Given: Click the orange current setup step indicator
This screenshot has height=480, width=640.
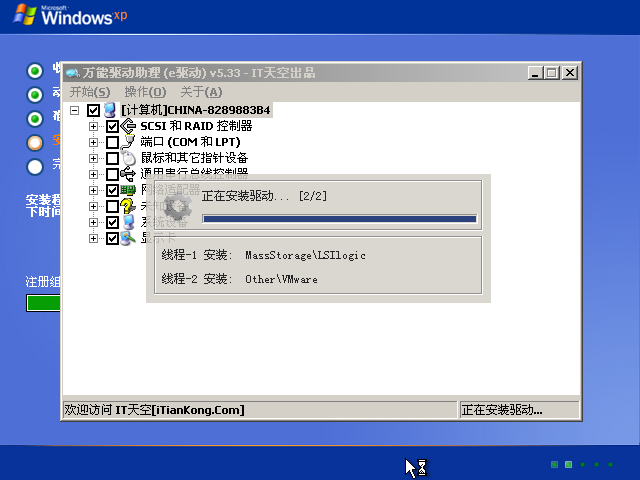Looking at the screenshot, I should pyautogui.click(x=35, y=143).
